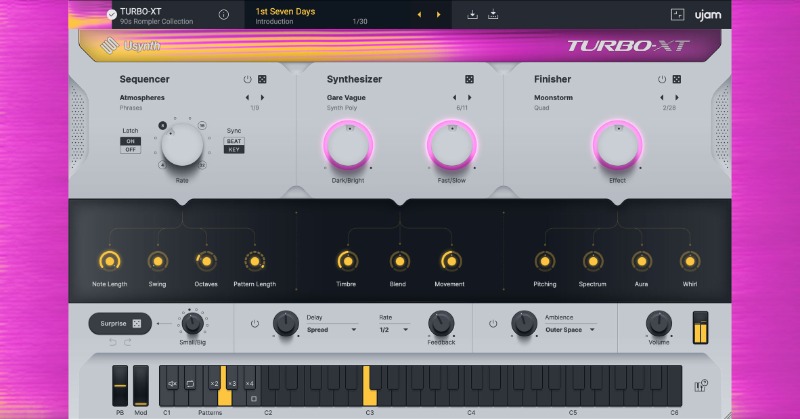
Task: Click the Spectrum knob
Action: (593, 261)
